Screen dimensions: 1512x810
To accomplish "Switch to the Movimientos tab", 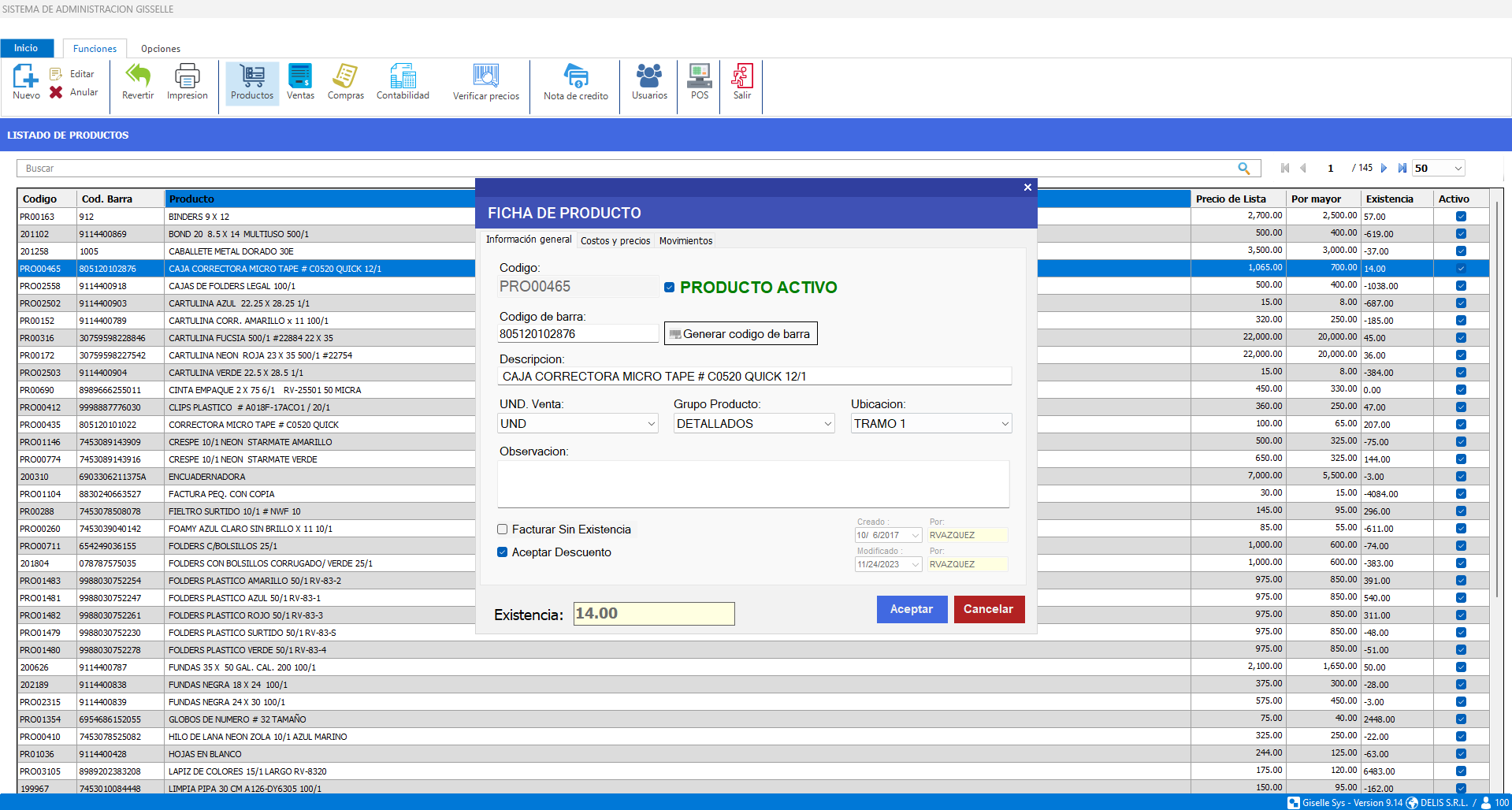I will (685, 241).
